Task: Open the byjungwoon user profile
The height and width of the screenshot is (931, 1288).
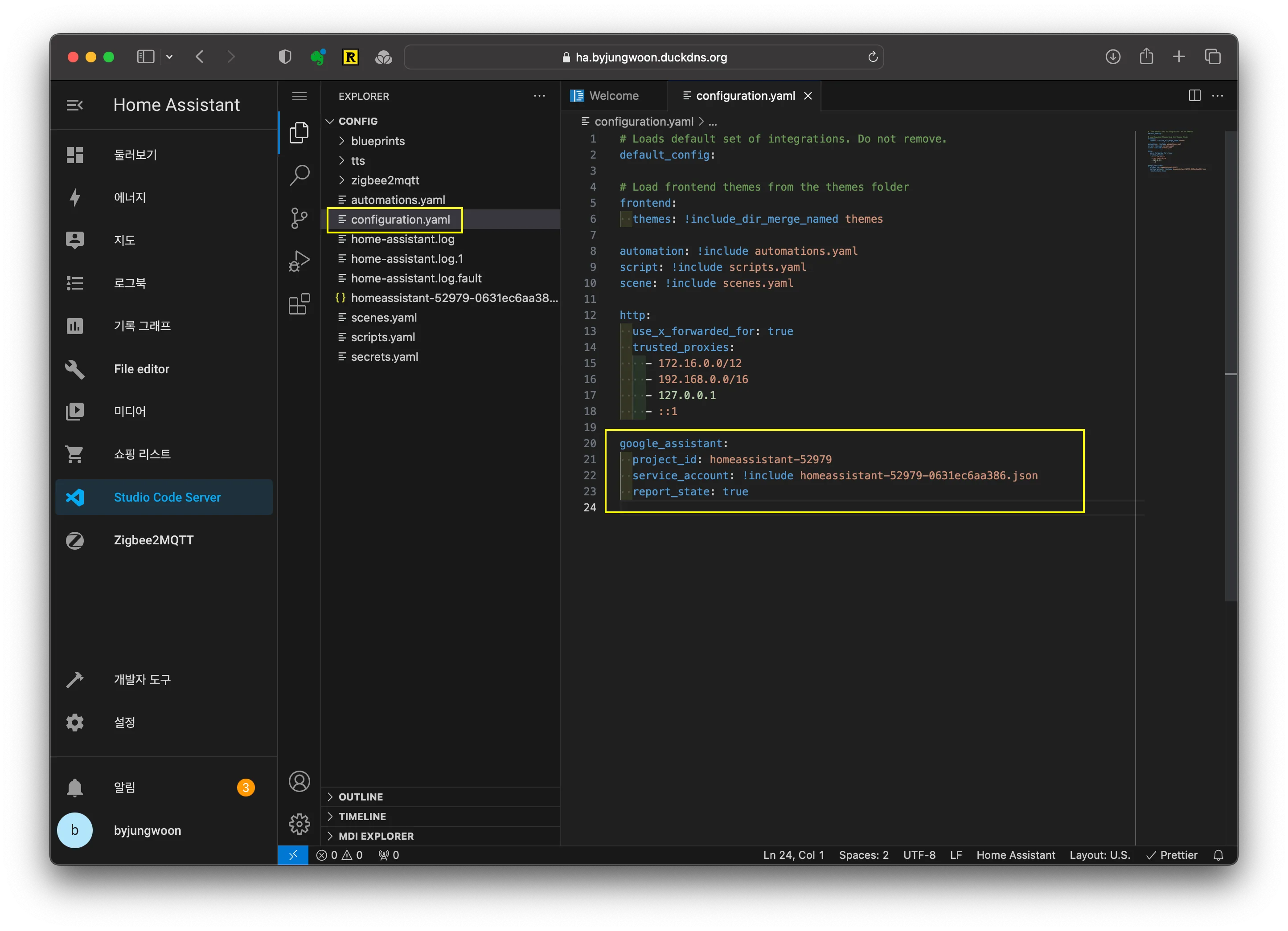Action: pyautogui.click(x=164, y=830)
